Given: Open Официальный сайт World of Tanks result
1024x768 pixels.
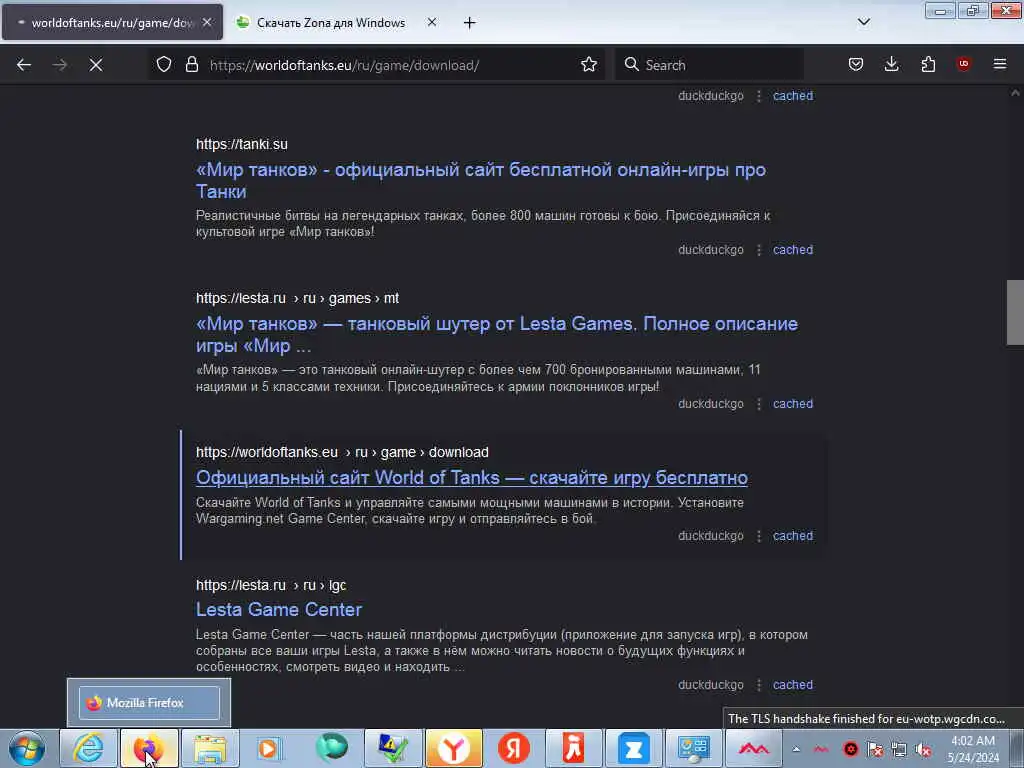Looking at the screenshot, I should tap(472, 477).
